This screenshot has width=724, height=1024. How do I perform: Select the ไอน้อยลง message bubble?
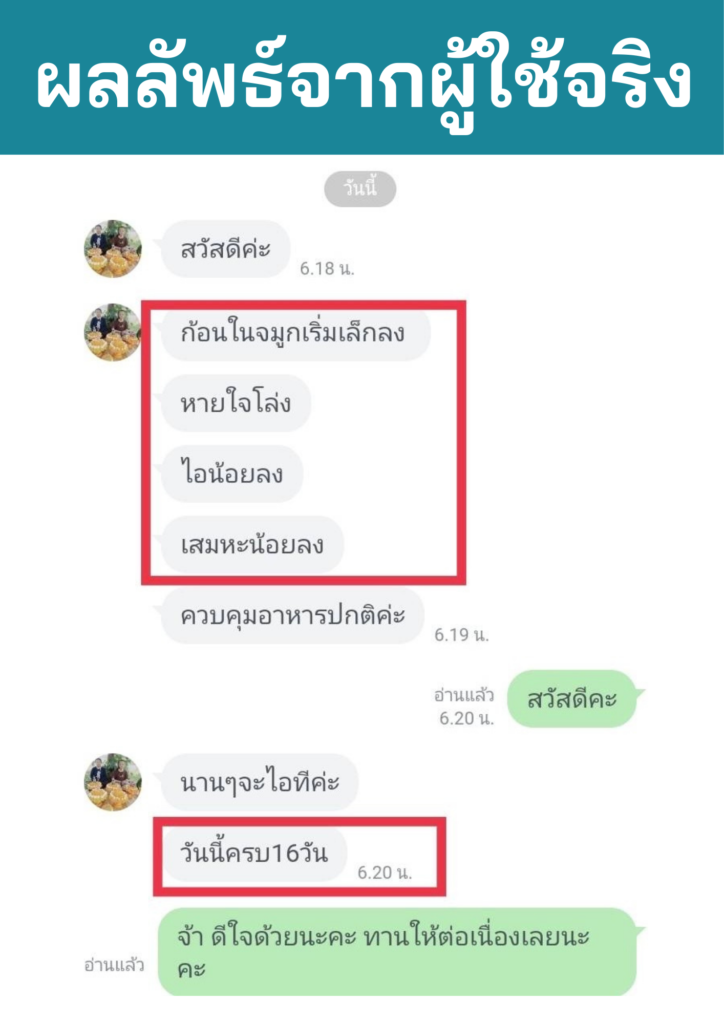(232, 473)
